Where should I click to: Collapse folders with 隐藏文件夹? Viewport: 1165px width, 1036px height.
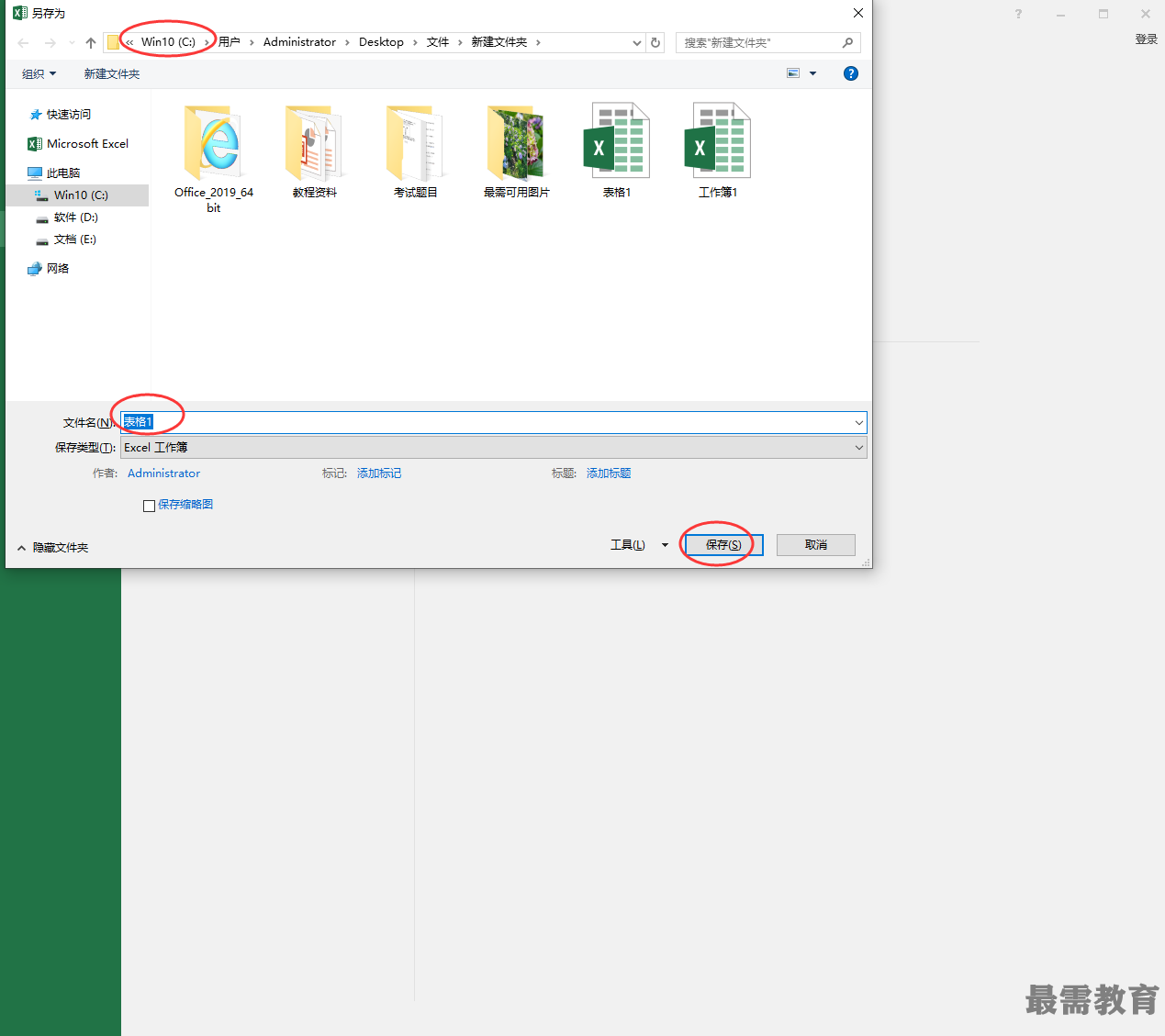pyautogui.click(x=52, y=548)
